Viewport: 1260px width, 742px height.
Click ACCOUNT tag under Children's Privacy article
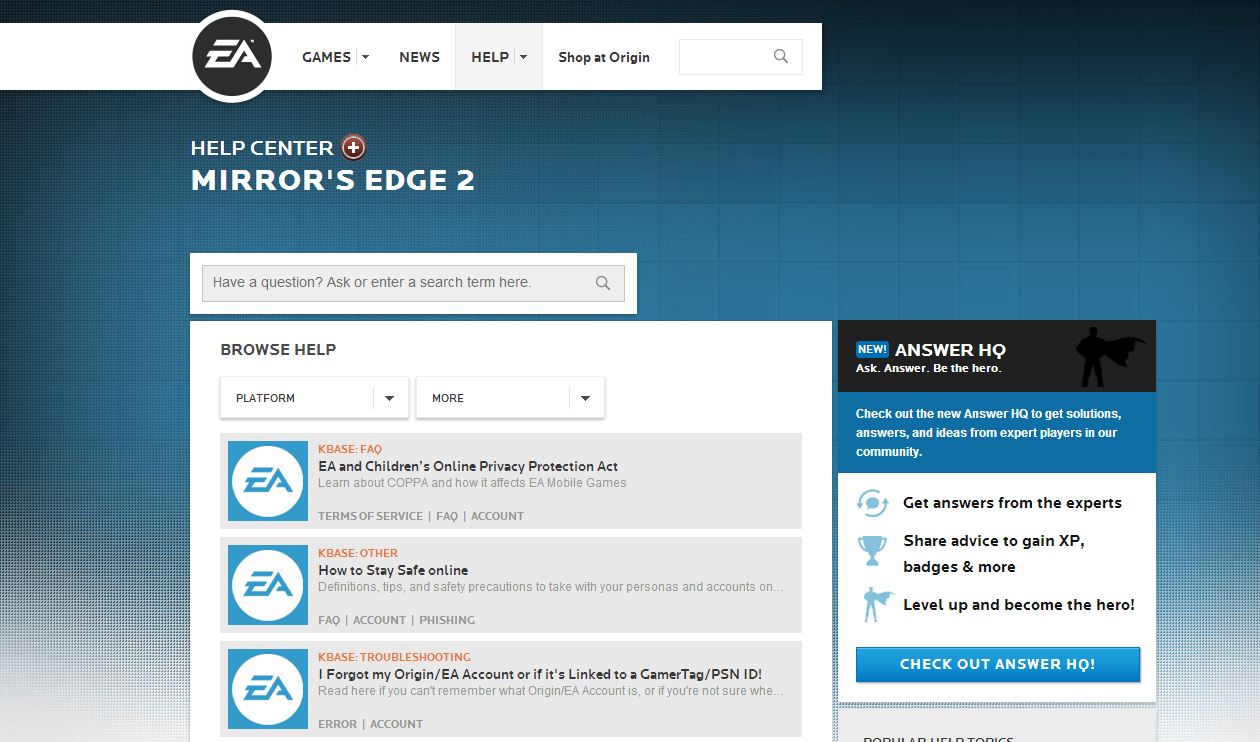pyautogui.click(x=497, y=516)
